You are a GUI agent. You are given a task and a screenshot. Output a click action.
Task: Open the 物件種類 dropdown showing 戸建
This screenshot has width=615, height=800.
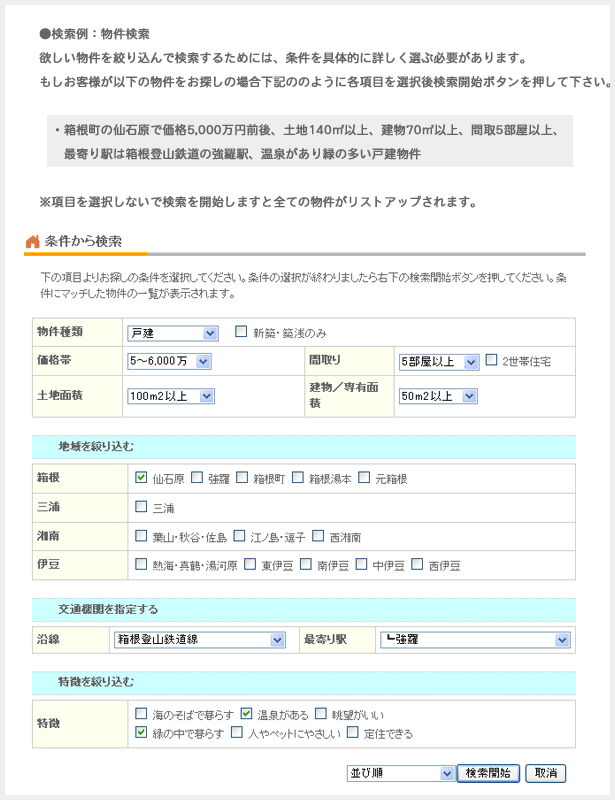[172, 333]
